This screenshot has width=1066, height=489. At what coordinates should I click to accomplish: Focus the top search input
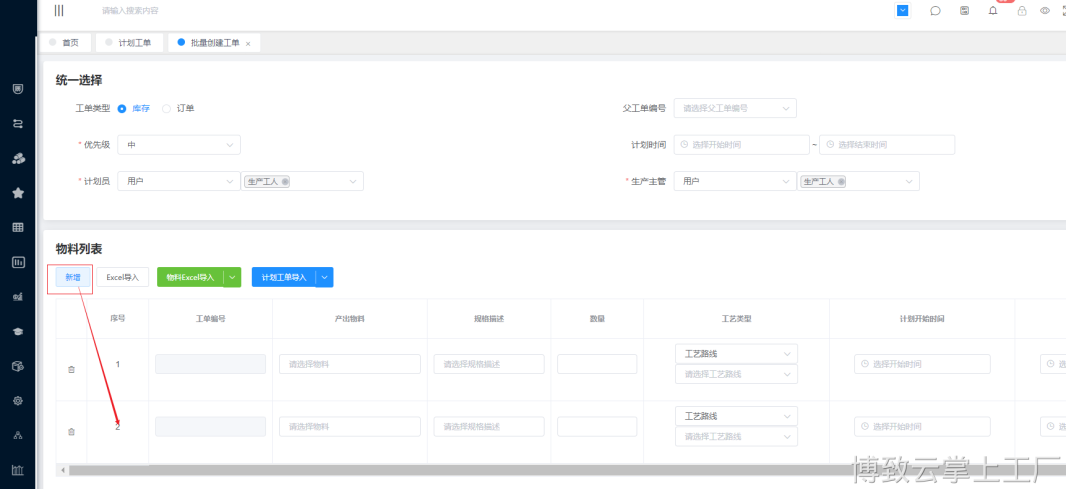(131, 11)
